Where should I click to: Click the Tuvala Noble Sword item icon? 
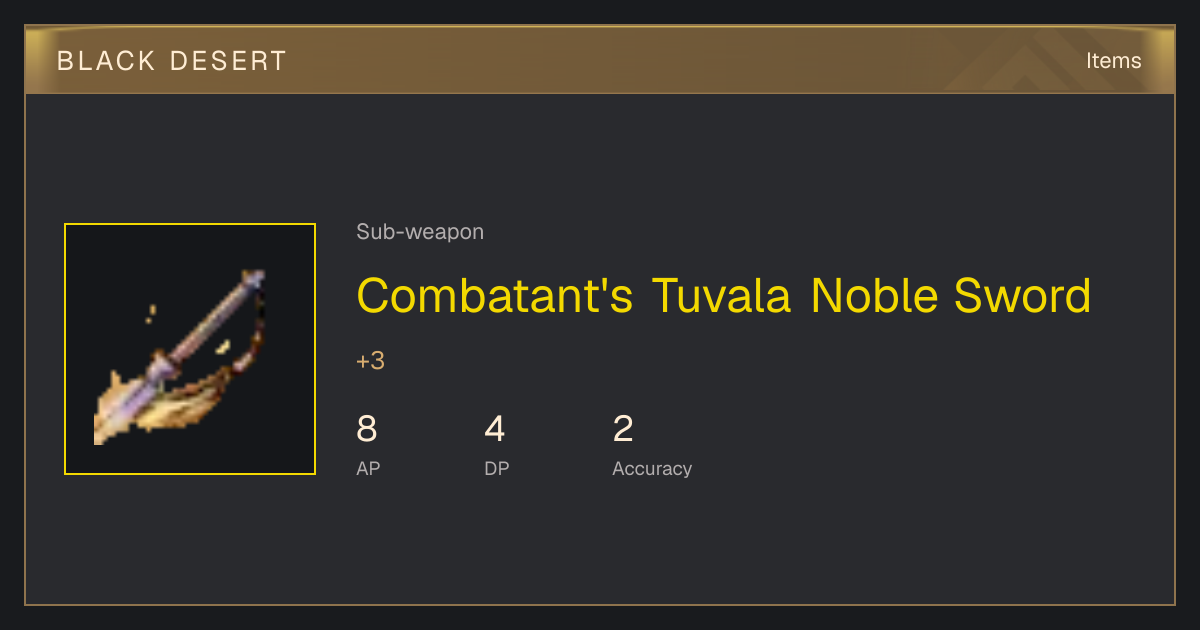190,349
